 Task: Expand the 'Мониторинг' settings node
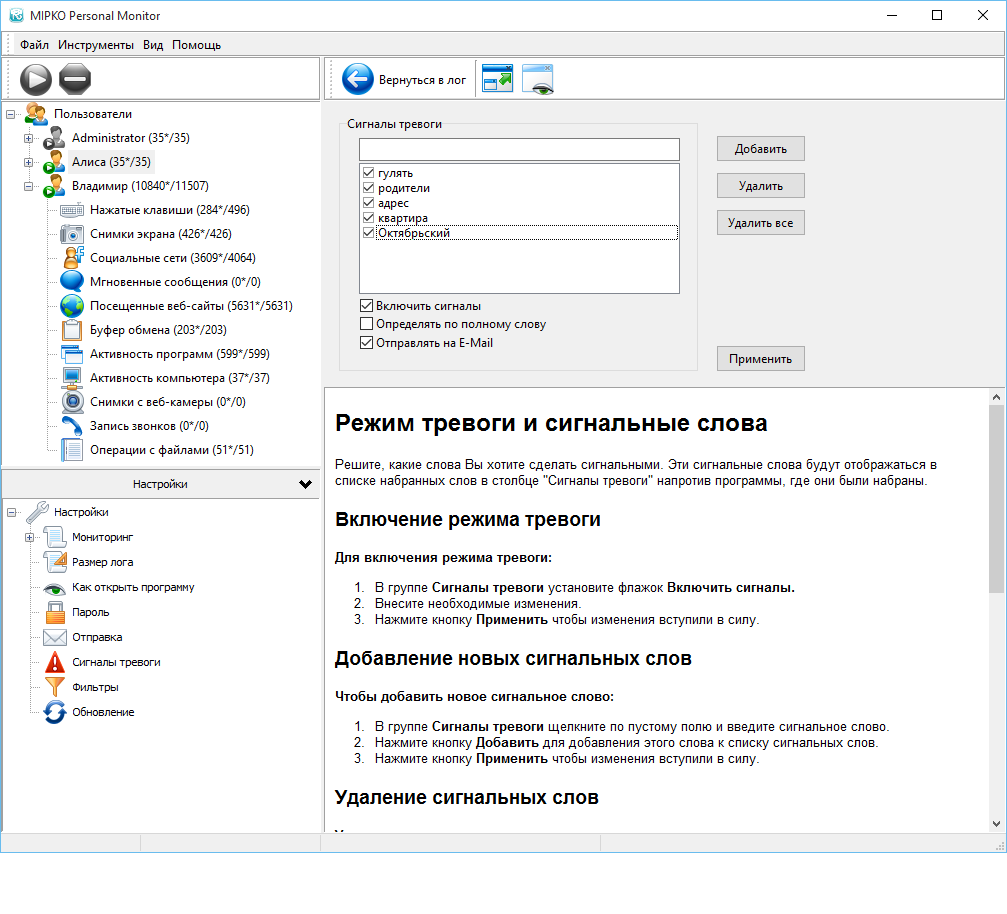pos(28,538)
